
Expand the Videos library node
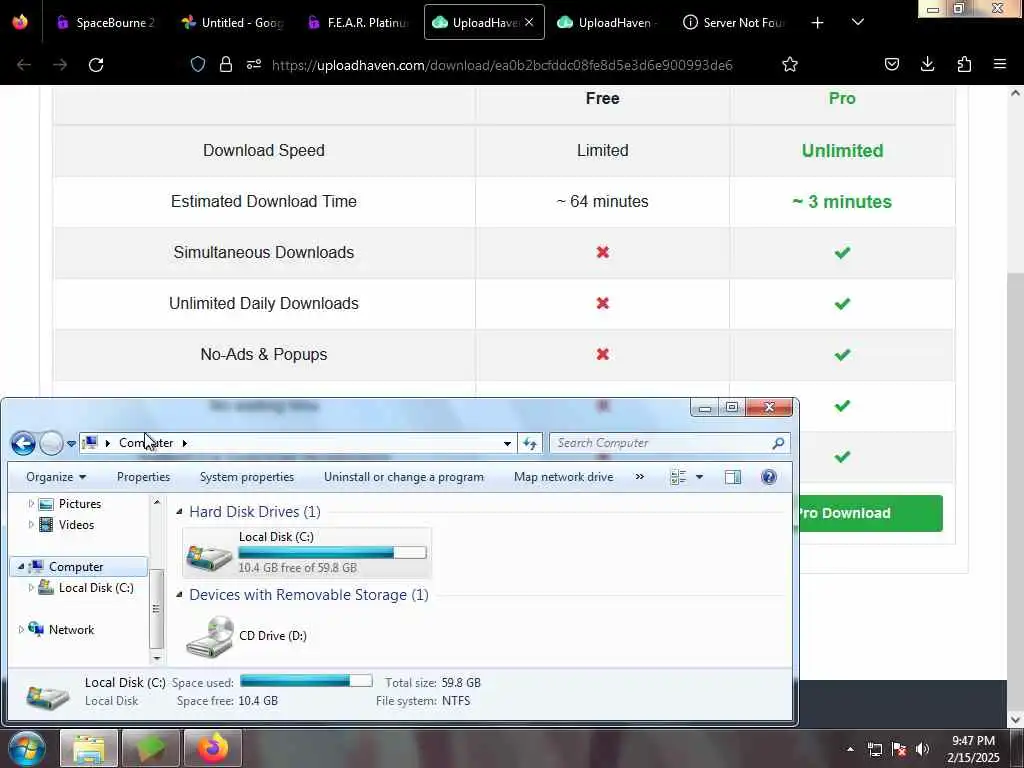point(31,524)
